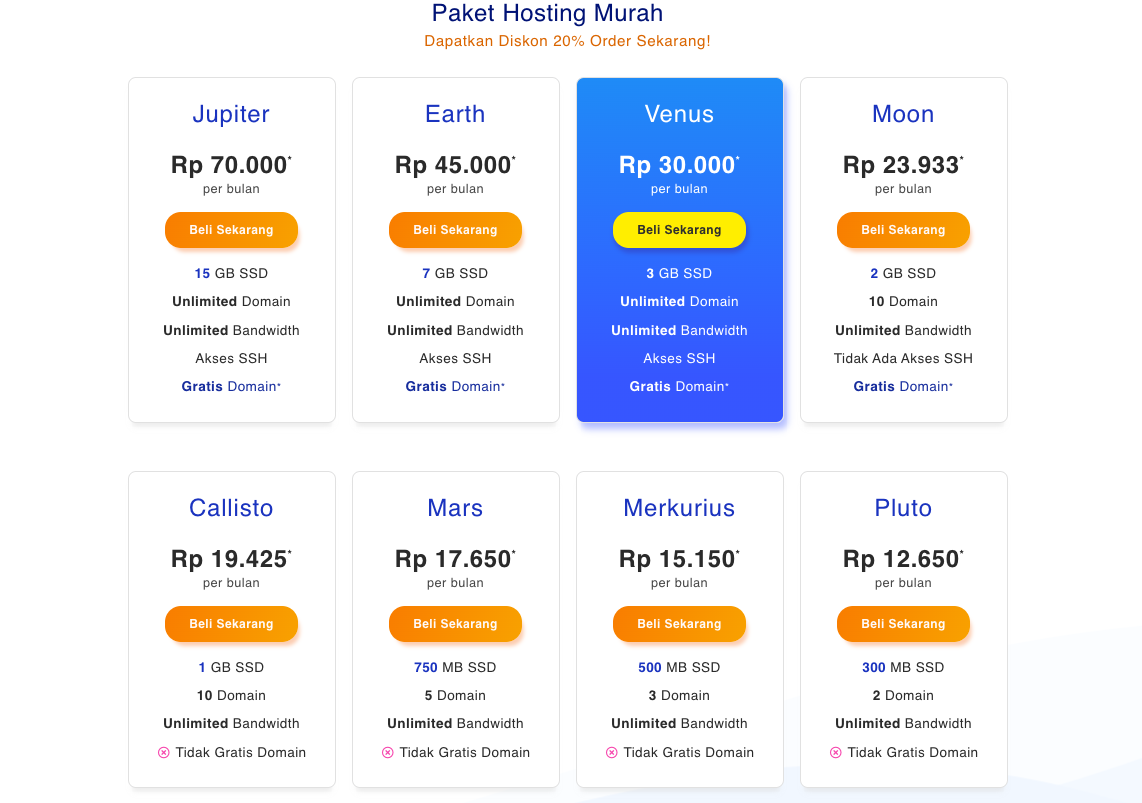Click the Dapatkan Diskon 20% promo text
Image resolution: width=1142 pixels, height=803 pixels.
(567, 41)
